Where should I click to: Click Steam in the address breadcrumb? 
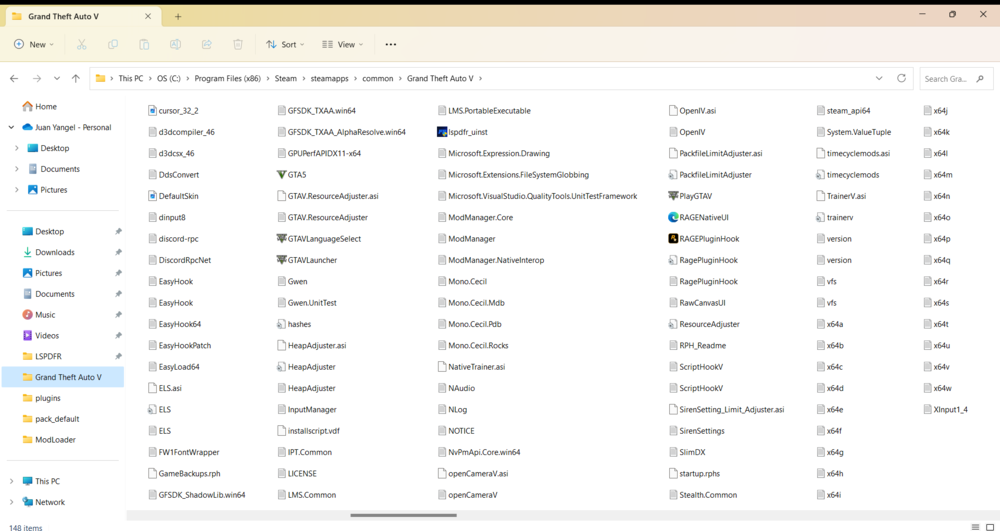[286, 78]
